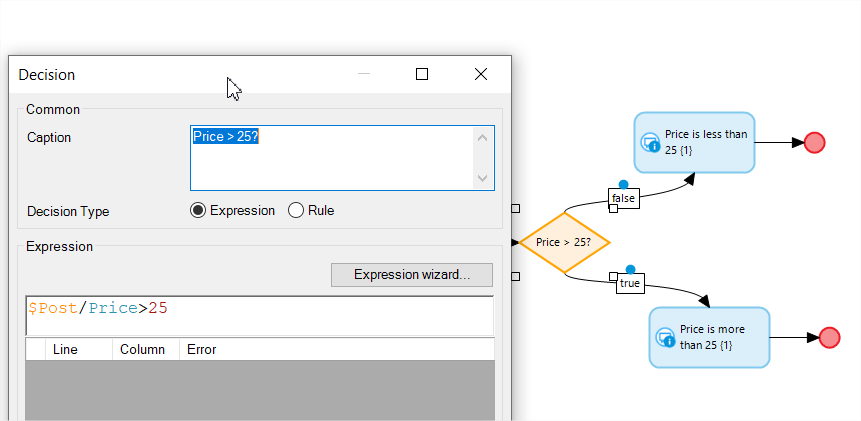
Task: Select the lower red end event
Action: coord(830,338)
